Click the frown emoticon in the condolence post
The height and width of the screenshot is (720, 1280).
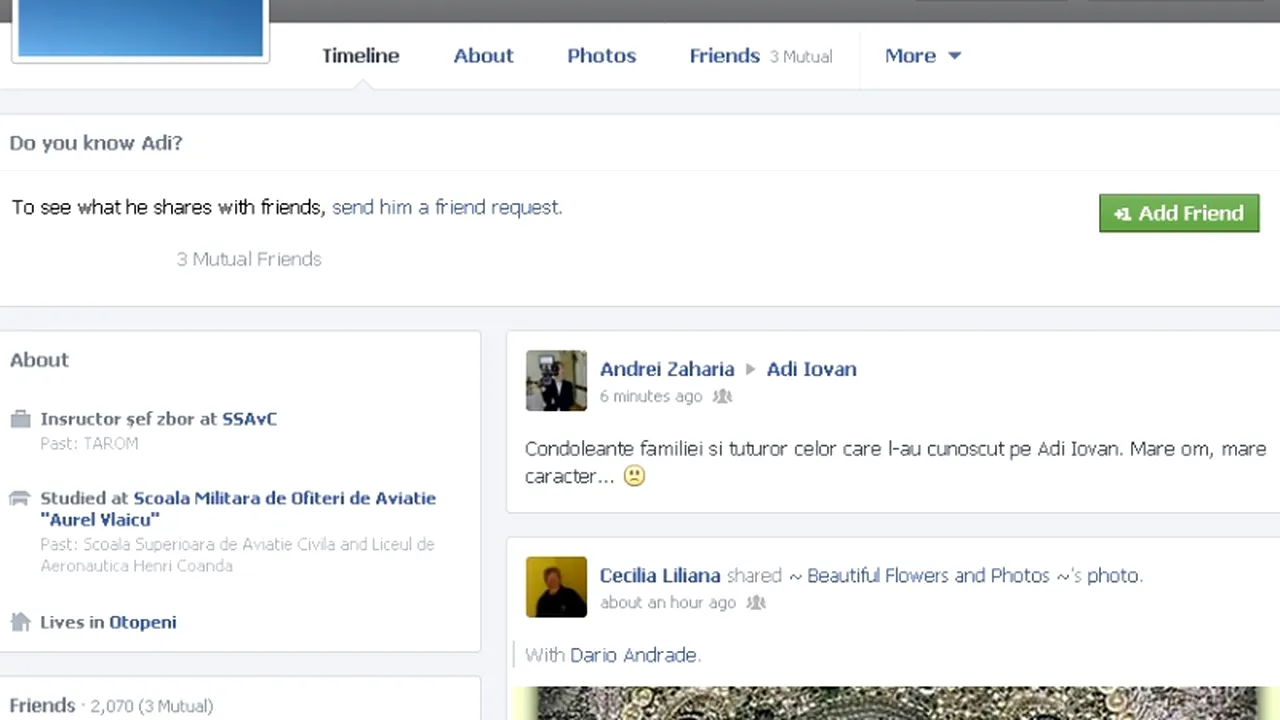point(634,476)
